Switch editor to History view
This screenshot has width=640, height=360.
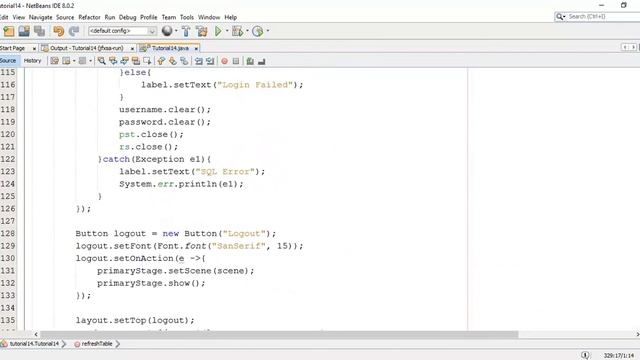pos(33,61)
